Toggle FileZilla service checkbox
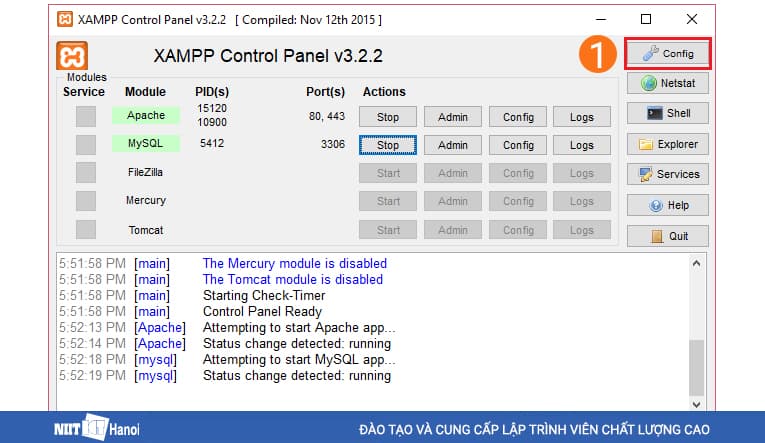Image resolution: width=765 pixels, height=443 pixels. click(86, 173)
